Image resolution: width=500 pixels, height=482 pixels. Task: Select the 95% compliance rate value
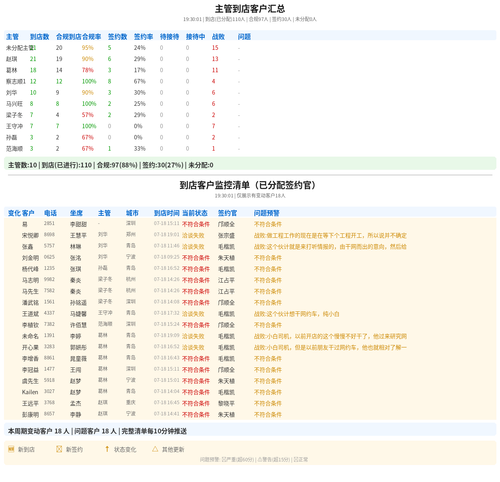coord(88,48)
